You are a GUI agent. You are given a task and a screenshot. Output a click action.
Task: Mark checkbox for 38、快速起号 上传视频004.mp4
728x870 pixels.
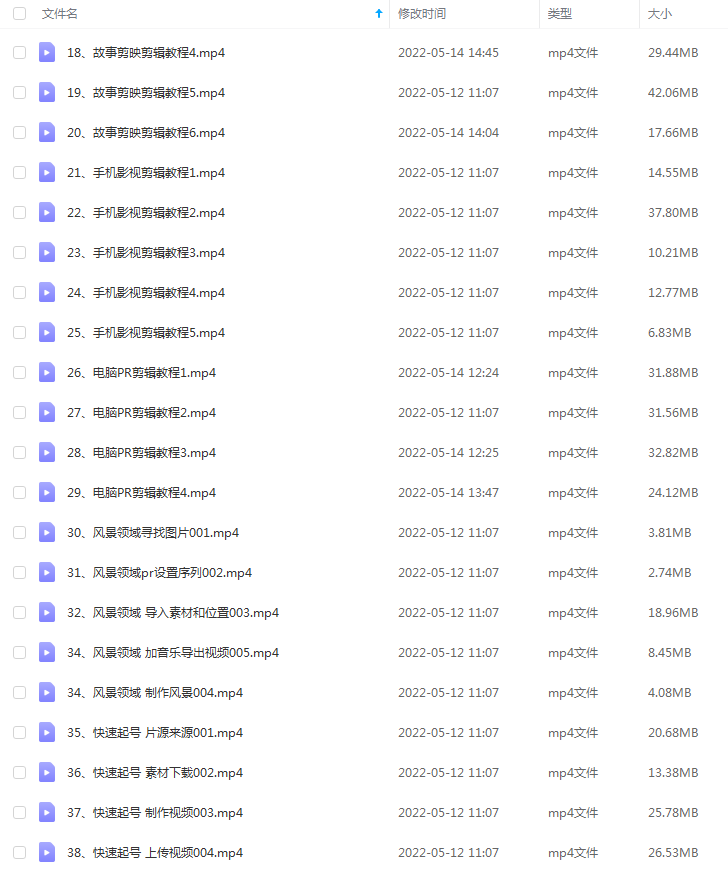(19, 852)
